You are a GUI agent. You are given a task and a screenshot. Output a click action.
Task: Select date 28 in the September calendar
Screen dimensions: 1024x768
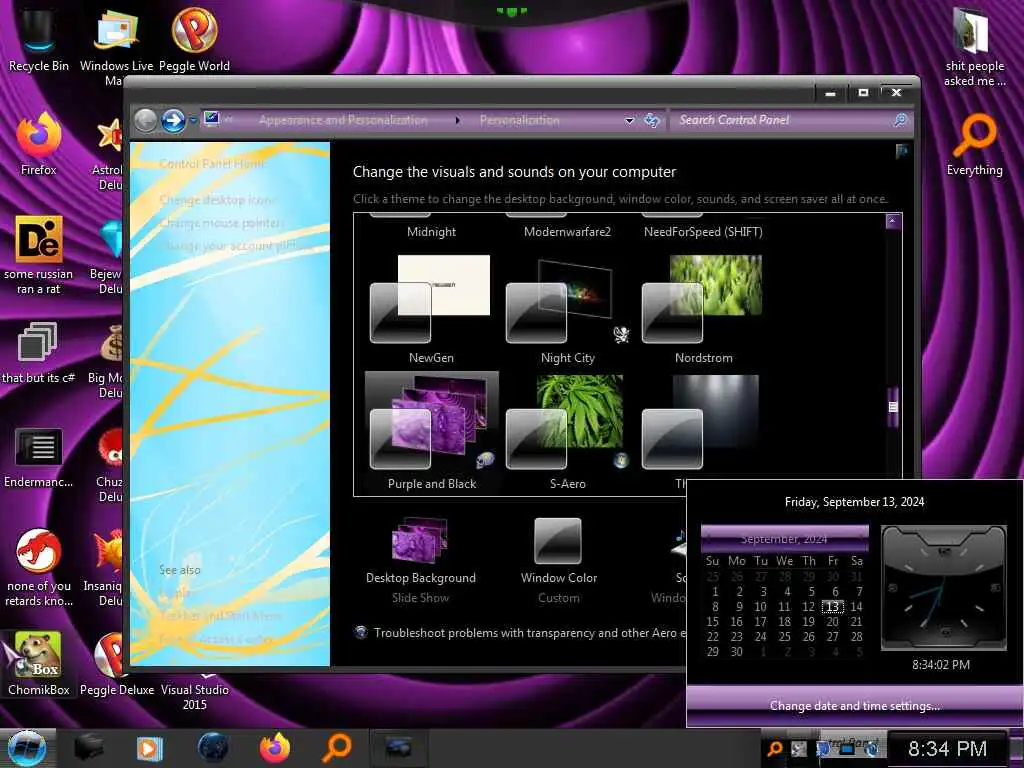click(856, 637)
